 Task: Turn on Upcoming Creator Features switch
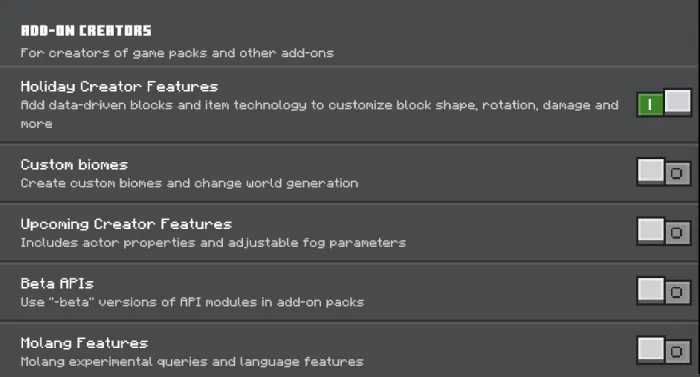[x=664, y=231]
